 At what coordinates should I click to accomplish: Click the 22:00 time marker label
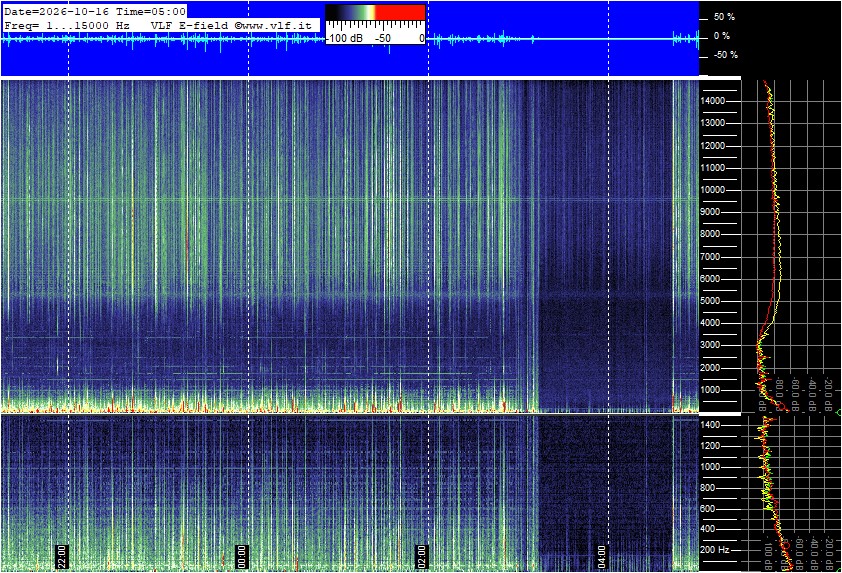pos(62,557)
